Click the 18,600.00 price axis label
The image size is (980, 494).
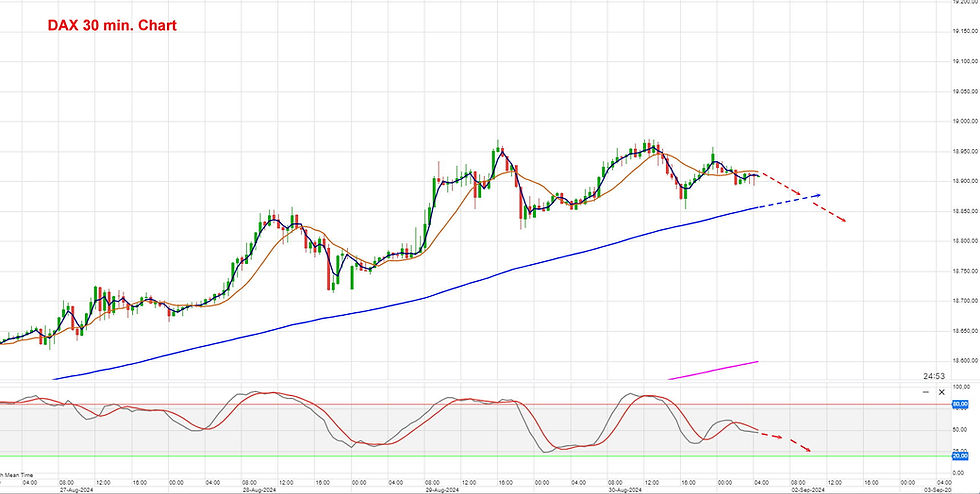tap(964, 361)
